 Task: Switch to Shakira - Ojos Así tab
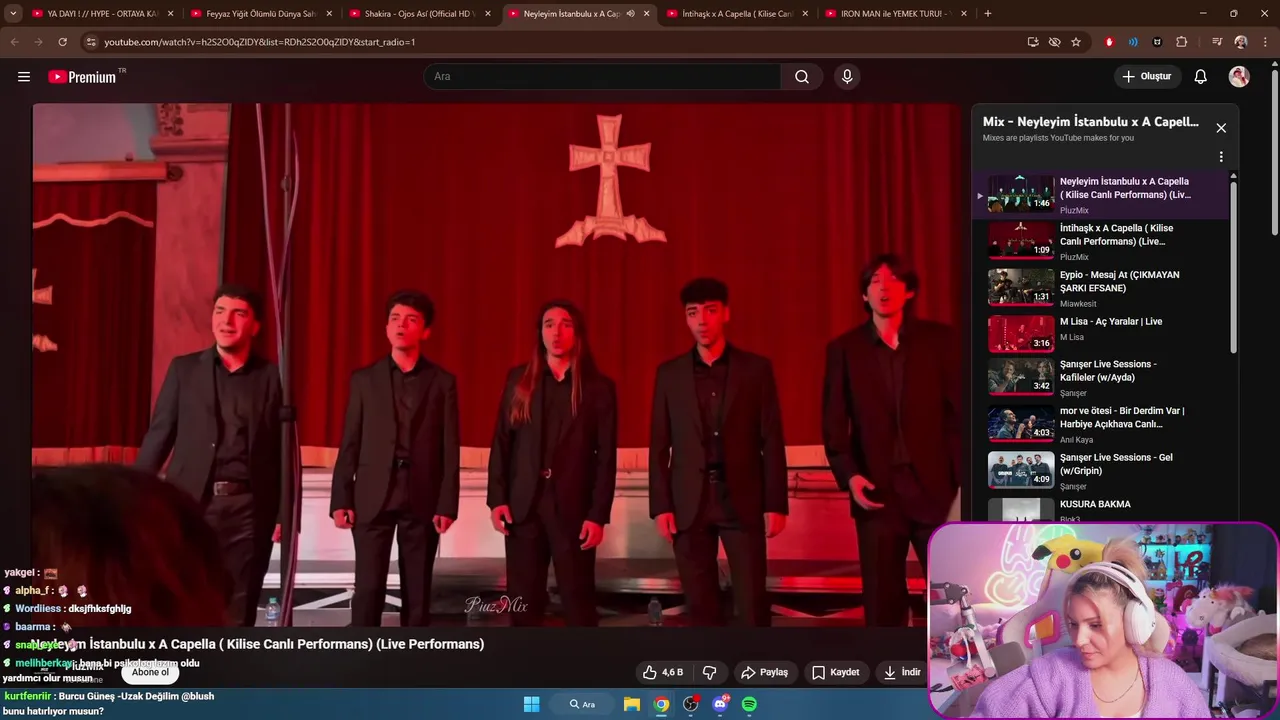click(x=419, y=13)
